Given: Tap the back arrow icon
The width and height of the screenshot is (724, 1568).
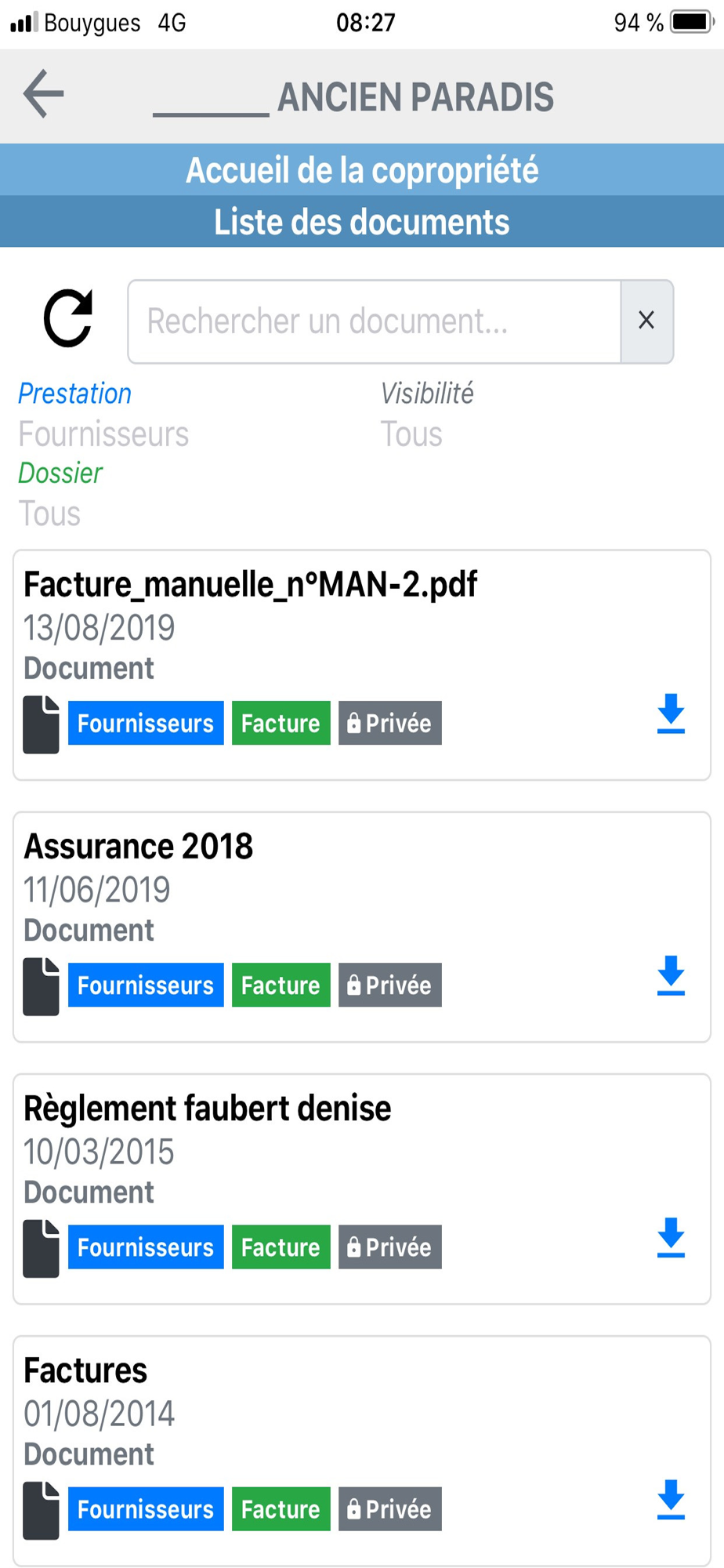Looking at the screenshot, I should 43,94.
